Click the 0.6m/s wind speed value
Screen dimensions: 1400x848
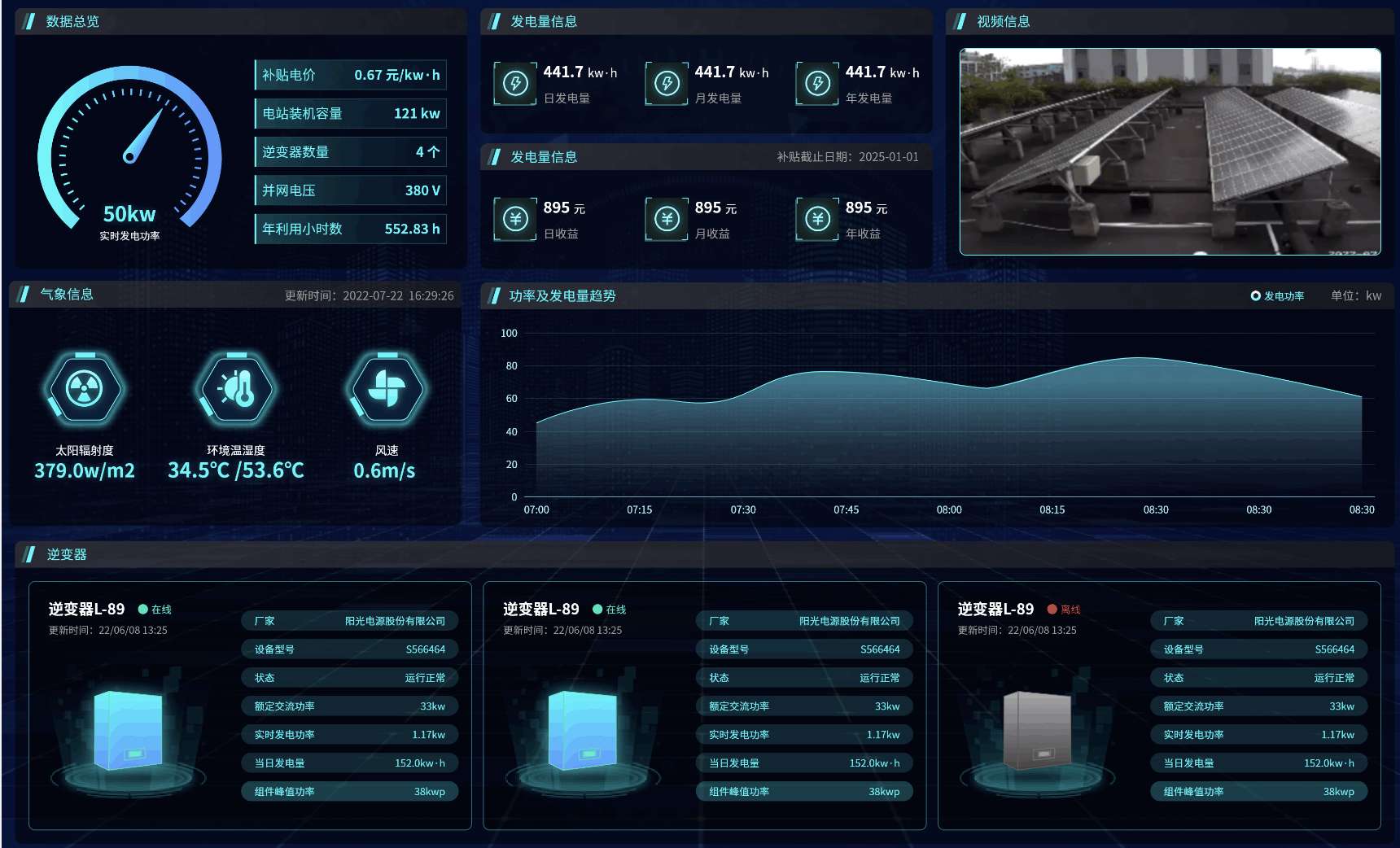click(384, 470)
